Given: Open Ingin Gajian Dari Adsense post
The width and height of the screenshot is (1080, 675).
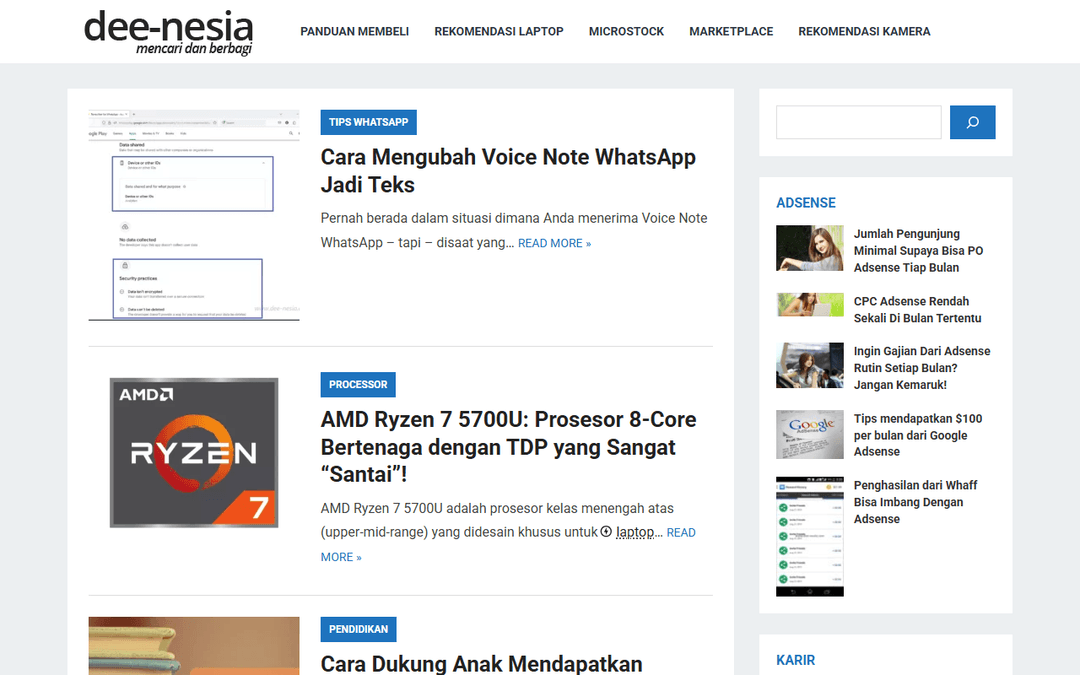Looking at the screenshot, I should 922,368.
